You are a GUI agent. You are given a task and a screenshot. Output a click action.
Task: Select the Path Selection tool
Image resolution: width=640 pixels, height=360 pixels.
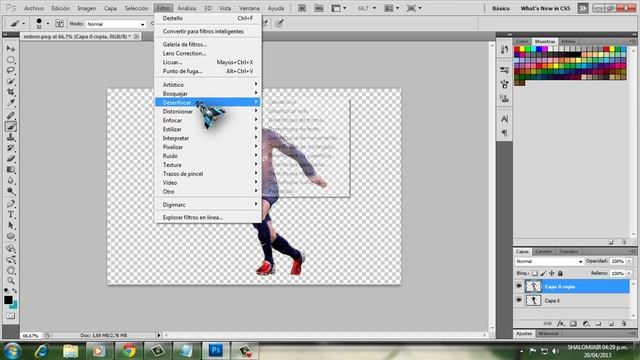coord(11,225)
